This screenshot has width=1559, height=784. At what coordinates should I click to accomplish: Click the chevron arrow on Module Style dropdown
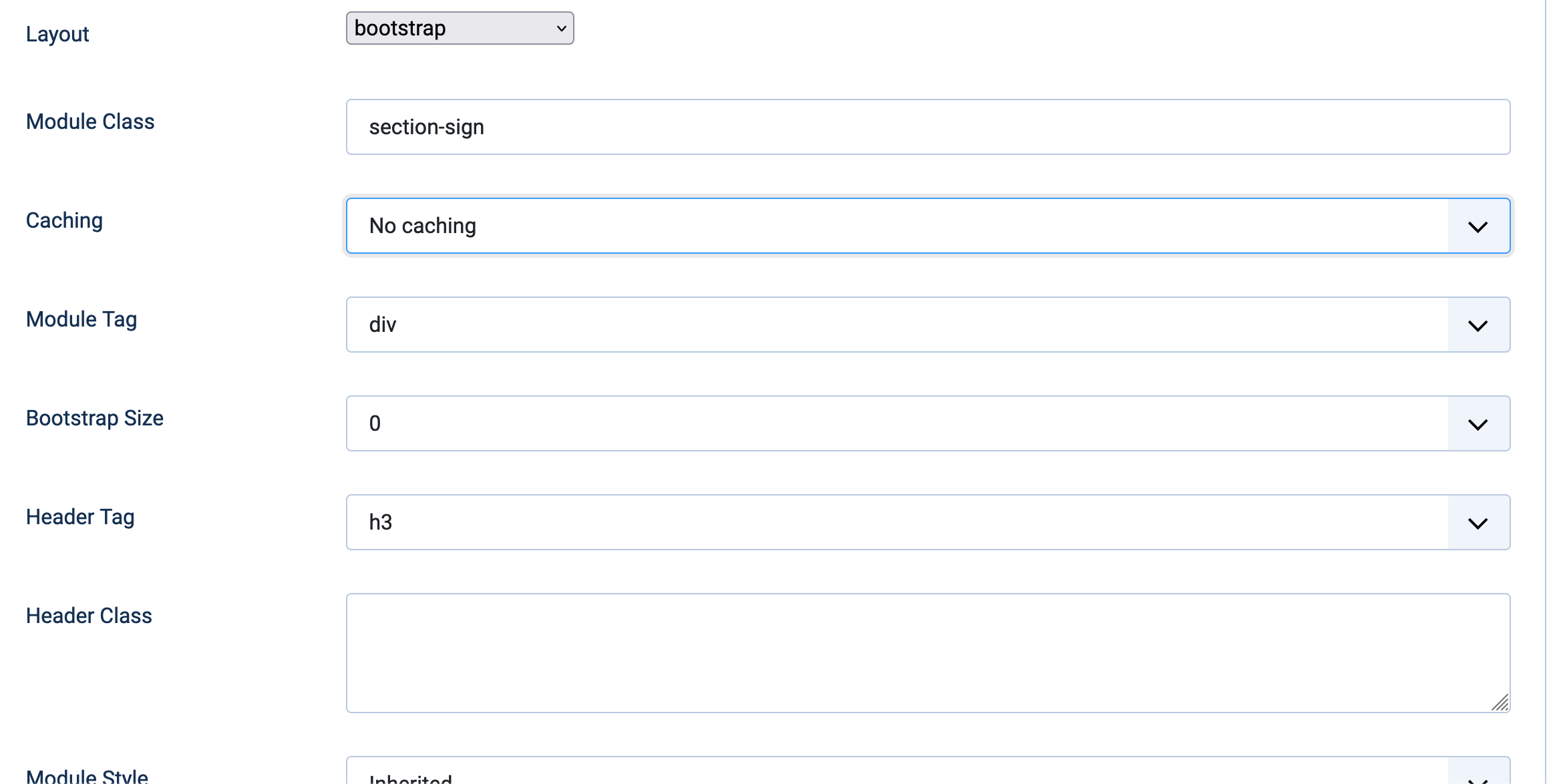click(x=1478, y=779)
